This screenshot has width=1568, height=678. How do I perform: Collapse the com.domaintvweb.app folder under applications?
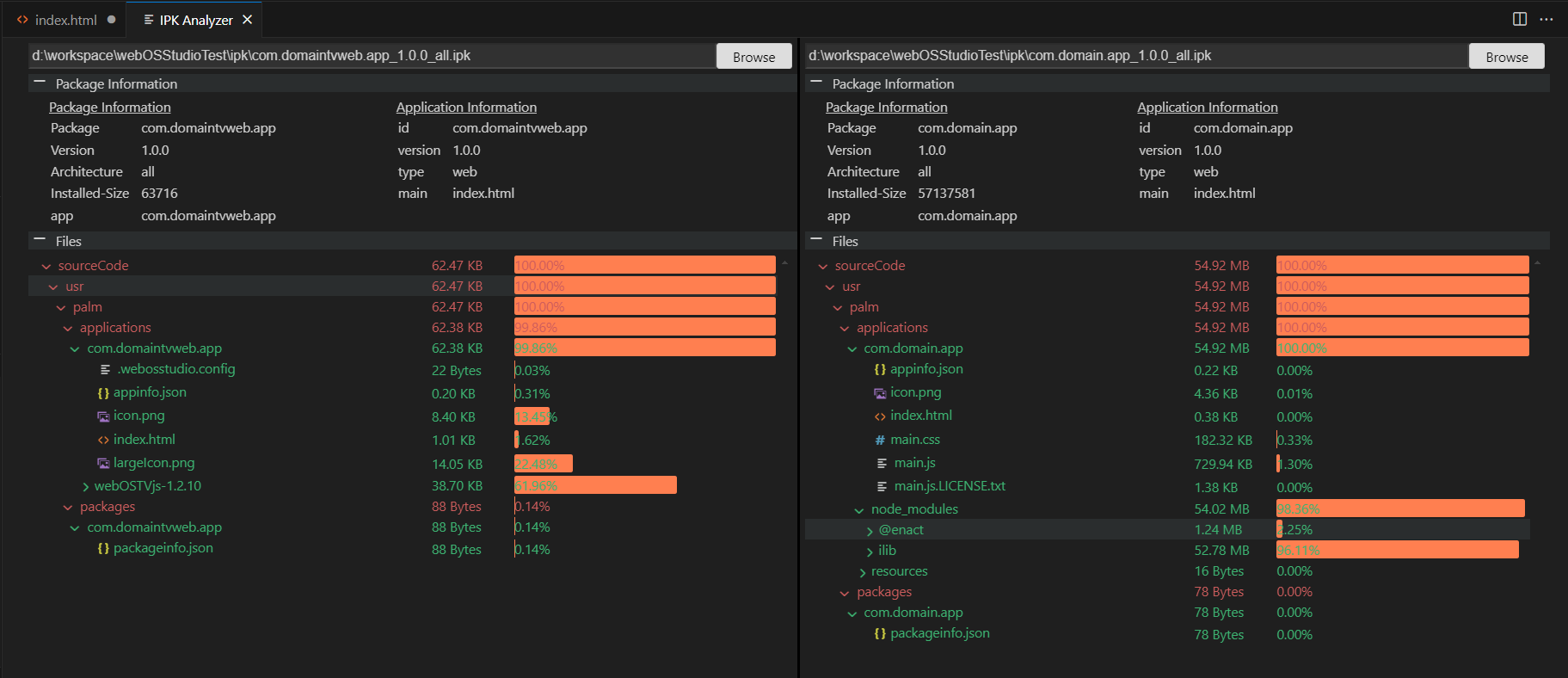pyautogui.click(x=75, y=349)
